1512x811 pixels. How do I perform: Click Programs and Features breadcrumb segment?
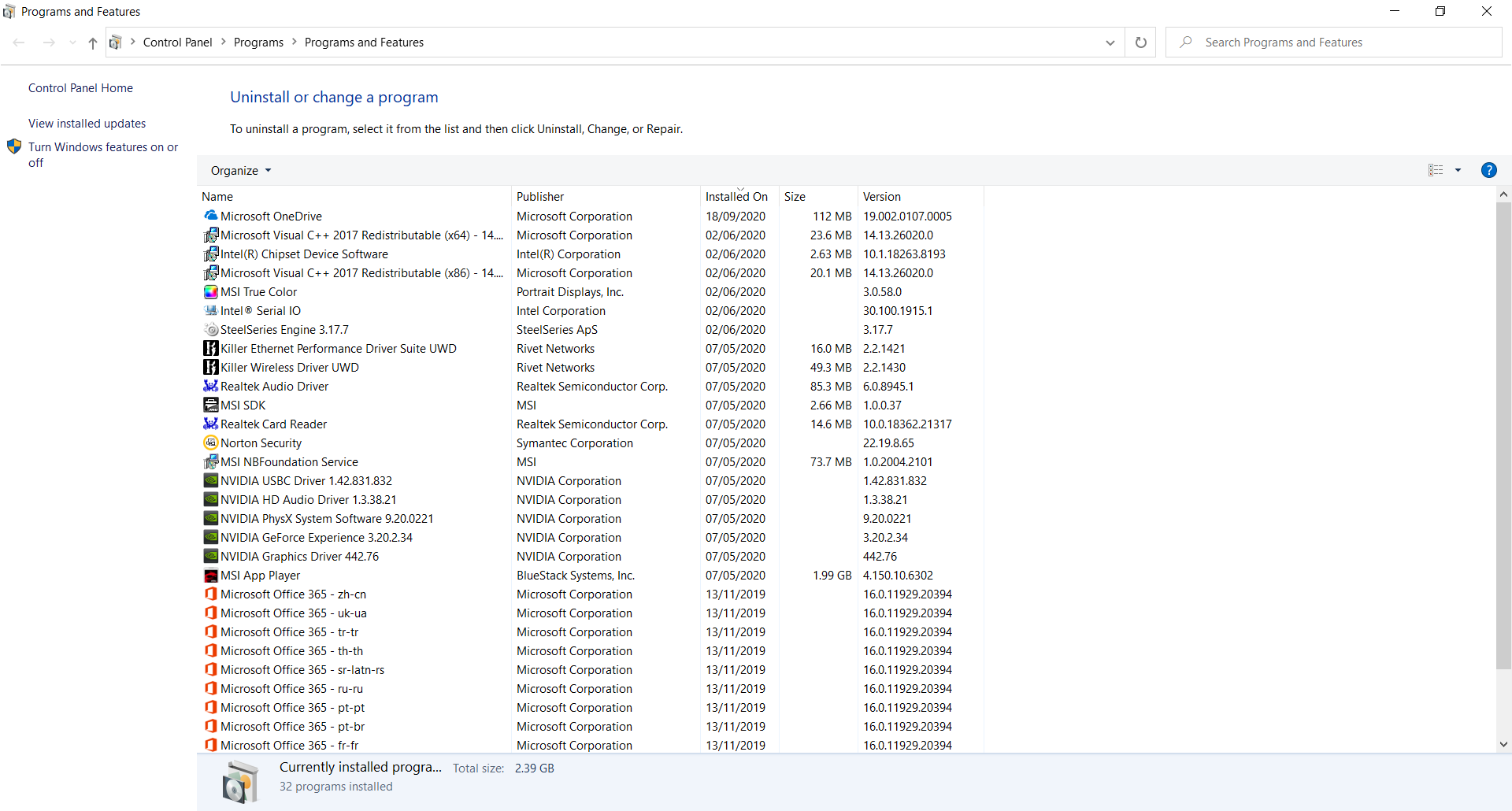pyautogui.click(x=364, y=42)
